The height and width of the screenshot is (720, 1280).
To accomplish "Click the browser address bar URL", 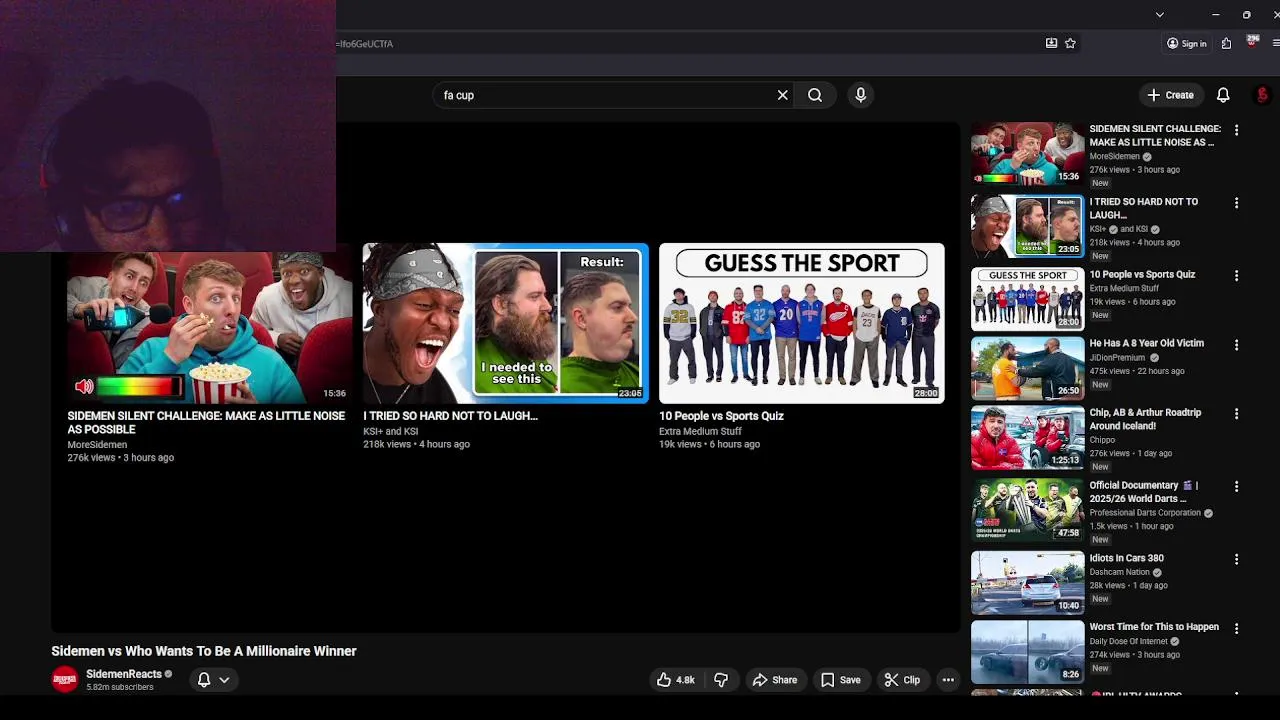I will (365, 44).
